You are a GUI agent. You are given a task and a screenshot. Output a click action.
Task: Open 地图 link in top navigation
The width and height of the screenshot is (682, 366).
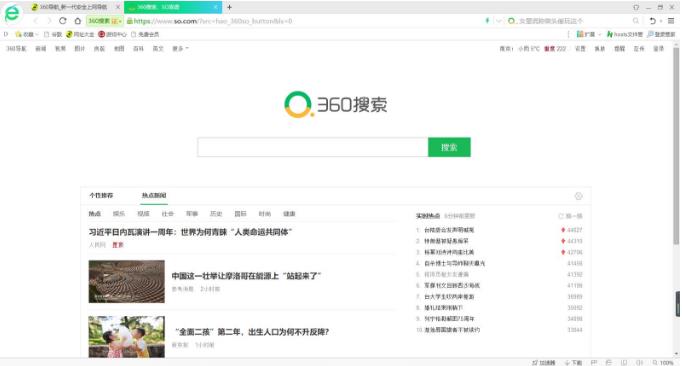[119, 48]
